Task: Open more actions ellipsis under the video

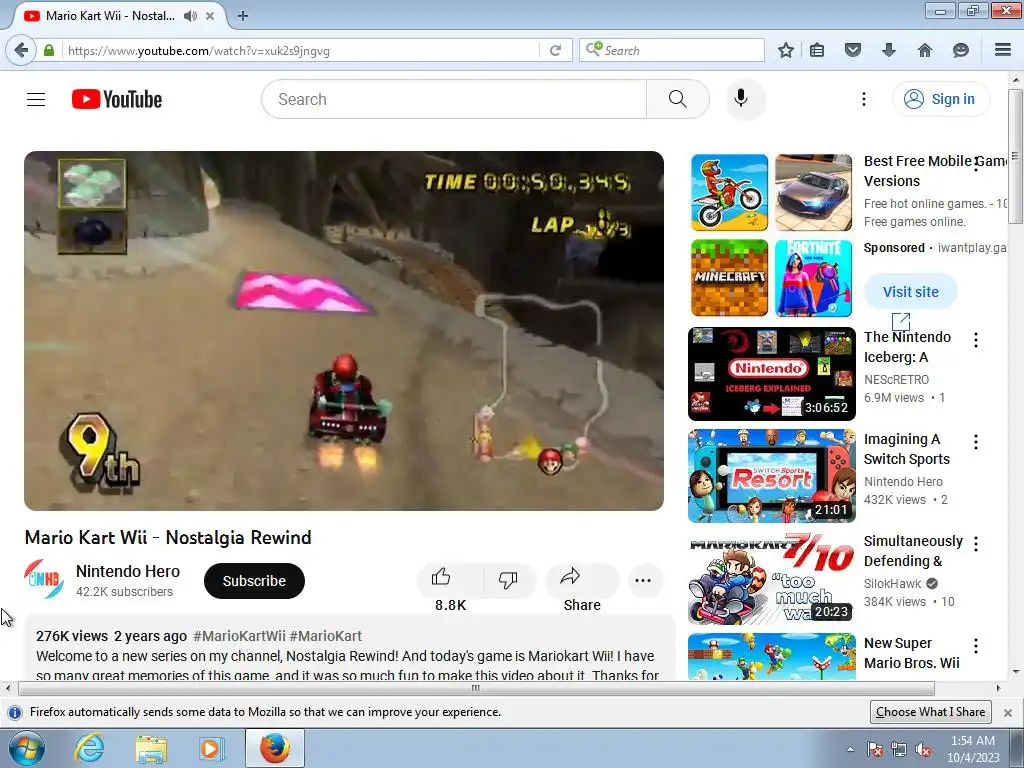Action: pyautogui.click(x=643, y=580)
